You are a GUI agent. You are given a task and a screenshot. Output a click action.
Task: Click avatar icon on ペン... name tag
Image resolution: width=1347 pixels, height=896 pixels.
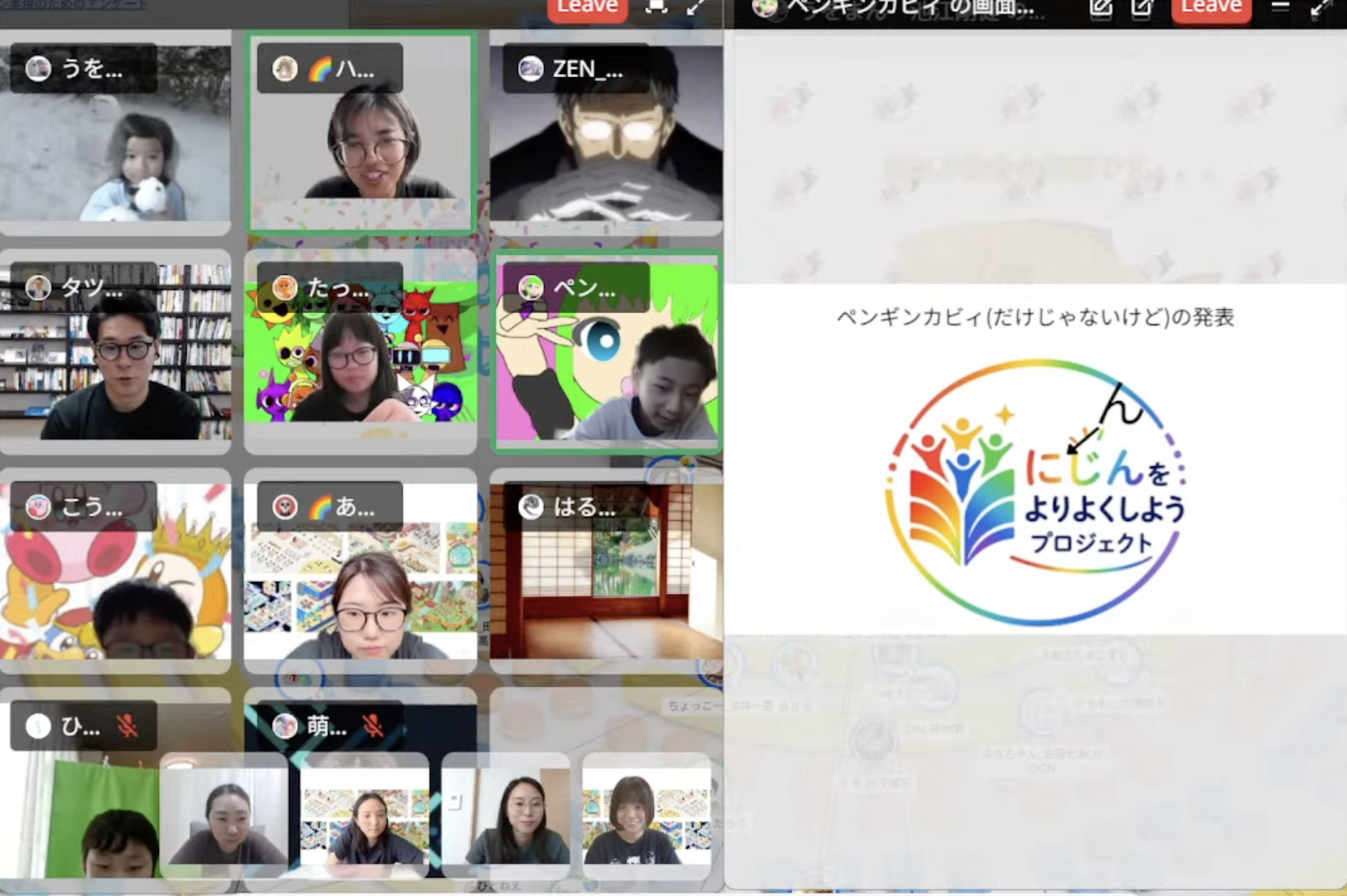point(530,288)
